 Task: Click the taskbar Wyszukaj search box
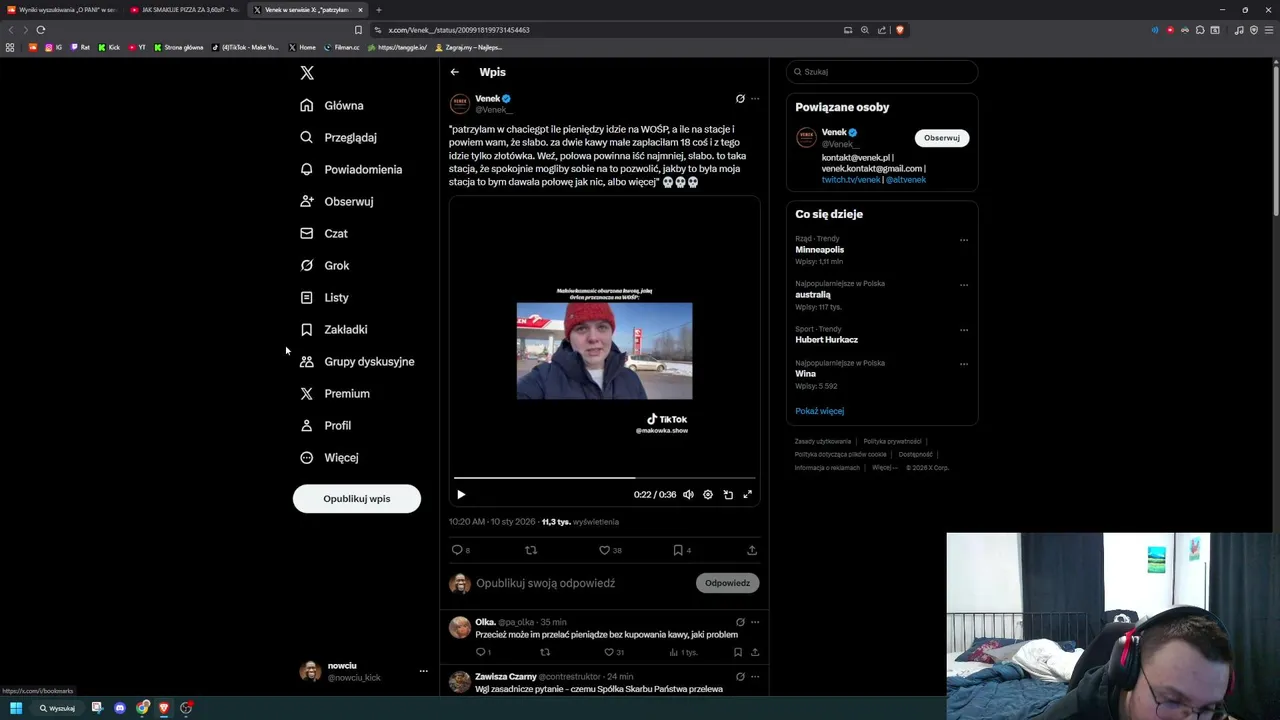(x=57, y=708)
